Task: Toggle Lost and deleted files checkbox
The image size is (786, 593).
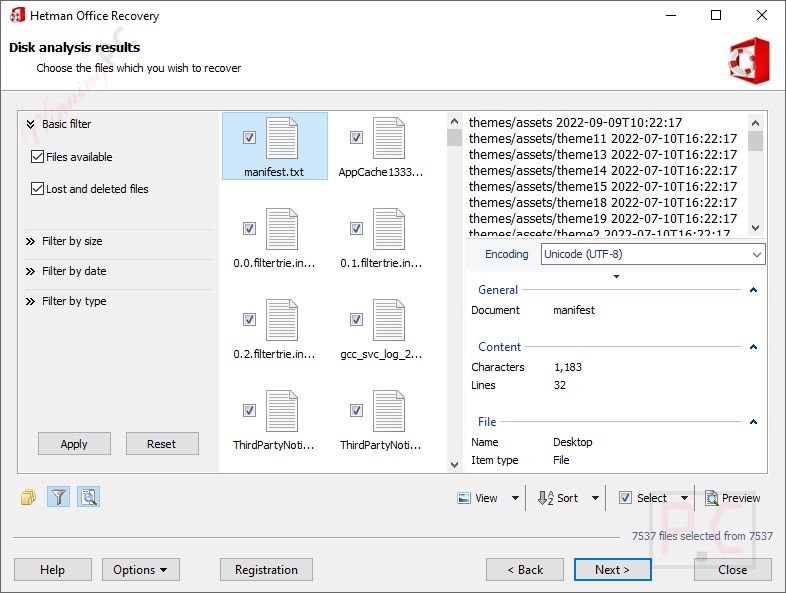Action: click(38, 189)
